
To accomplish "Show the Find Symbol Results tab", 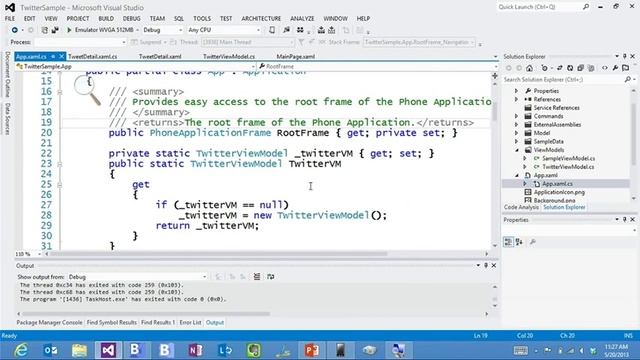I will 112,322.
